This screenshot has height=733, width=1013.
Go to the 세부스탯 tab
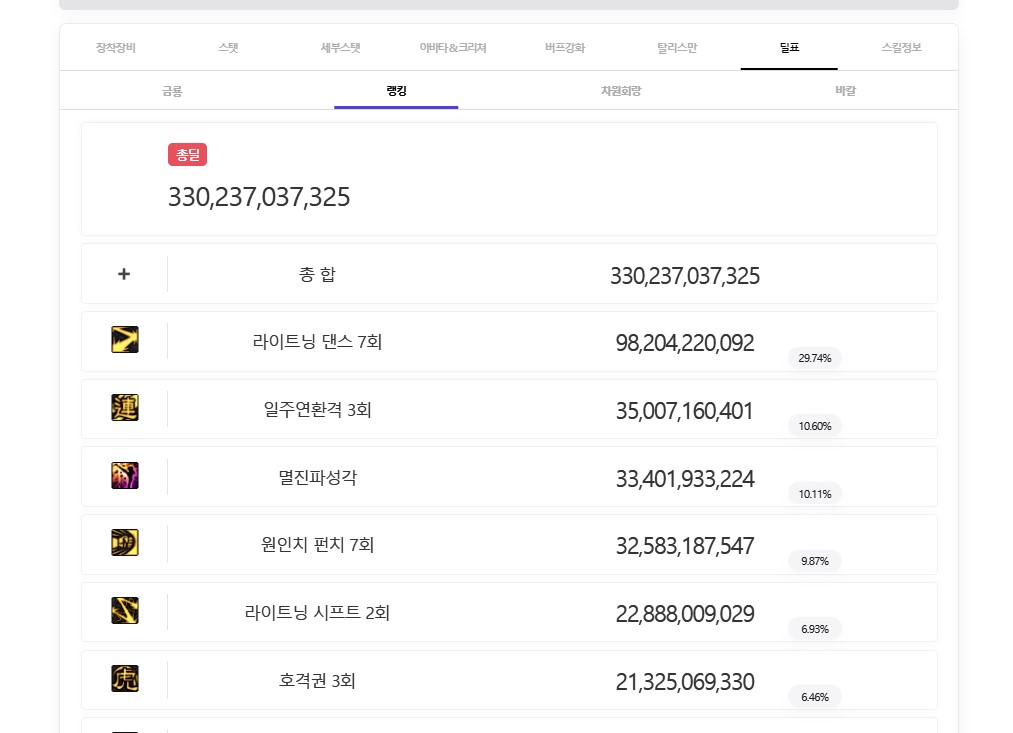340,48
